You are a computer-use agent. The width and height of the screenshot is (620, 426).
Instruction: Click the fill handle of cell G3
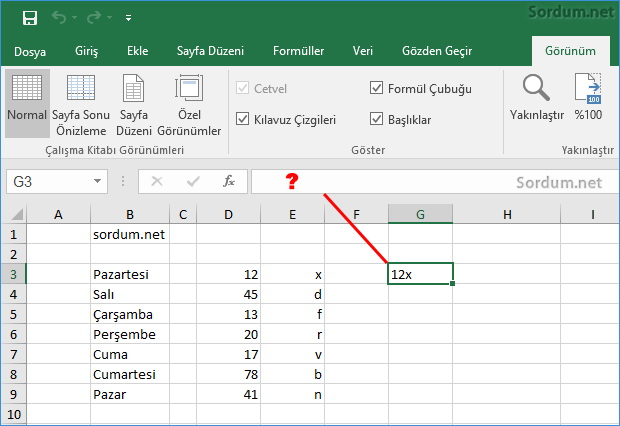tap(452, 284)
